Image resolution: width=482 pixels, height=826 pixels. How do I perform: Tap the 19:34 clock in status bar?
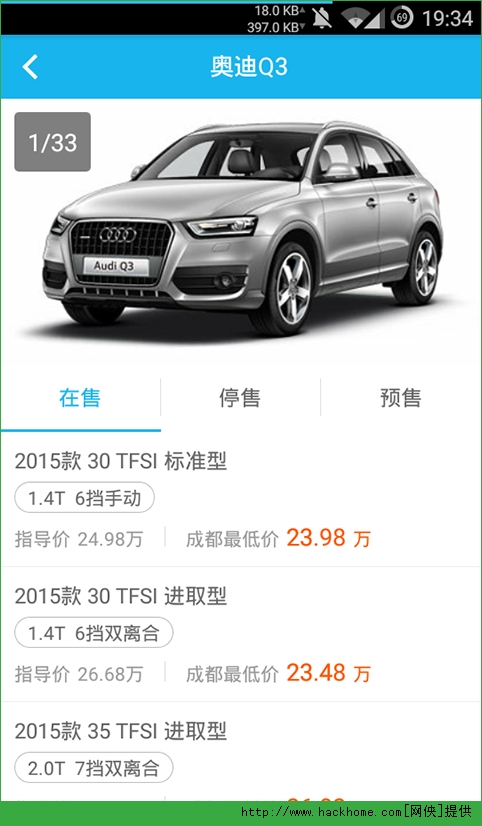point(448,18)
